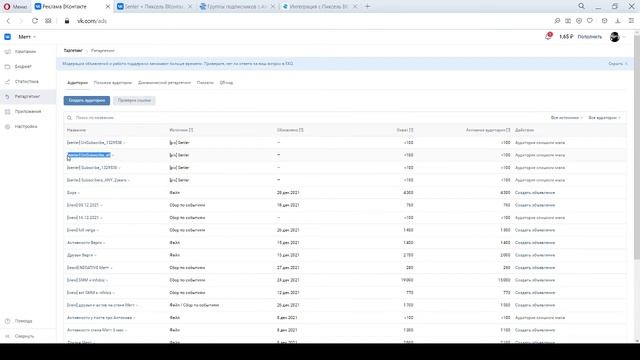Image resolution: width=640 pixels, height=360 pixels.
Task: Expand arrow next to [vieva] 09.12.2021
Action: pos(101,205)
